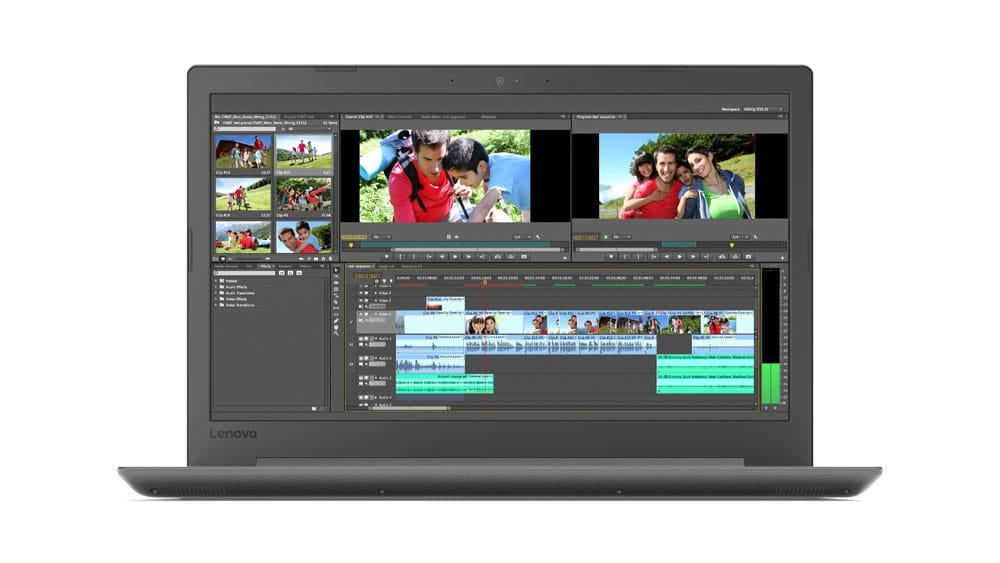Pick the Pen tool in tools panel

click(336, 320)
